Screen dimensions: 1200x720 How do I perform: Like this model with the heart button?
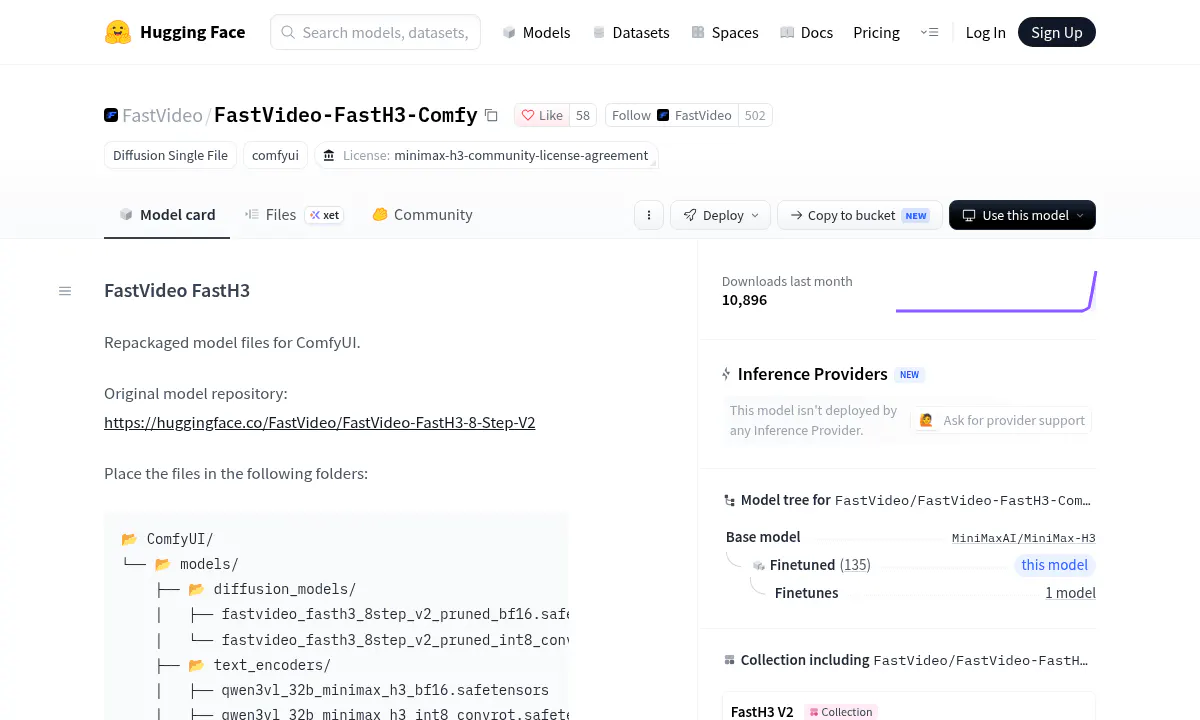tap(542, 115)
